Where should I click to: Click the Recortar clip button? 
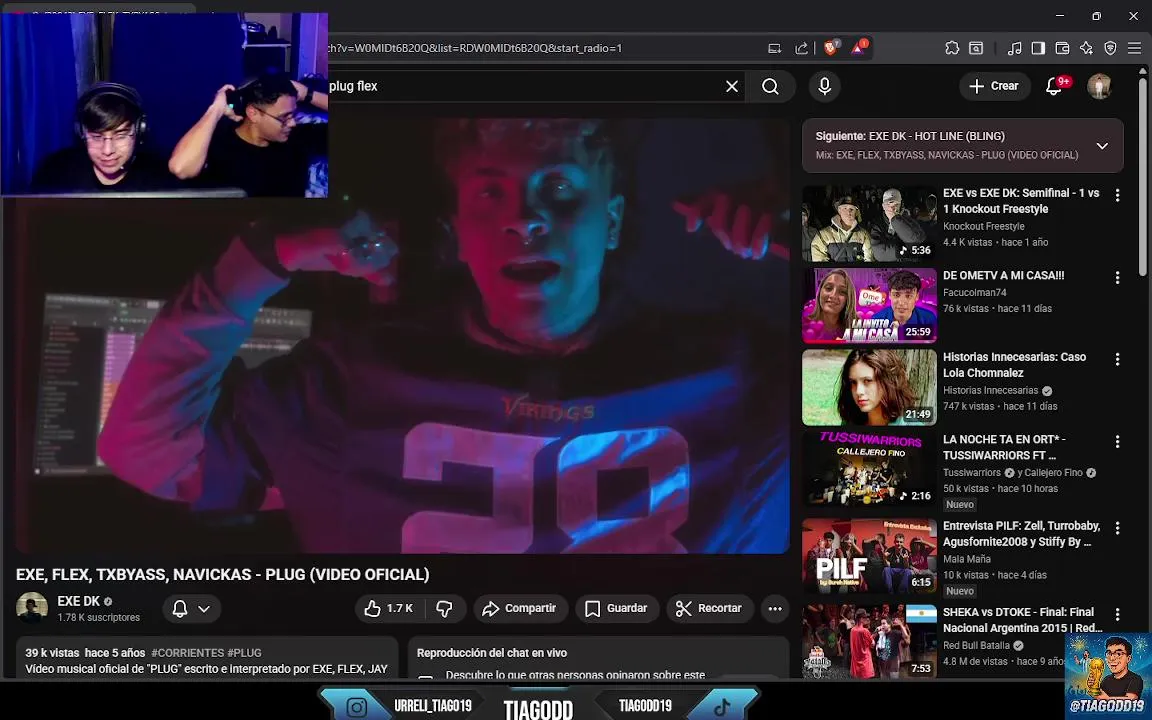tap(710, 608)
